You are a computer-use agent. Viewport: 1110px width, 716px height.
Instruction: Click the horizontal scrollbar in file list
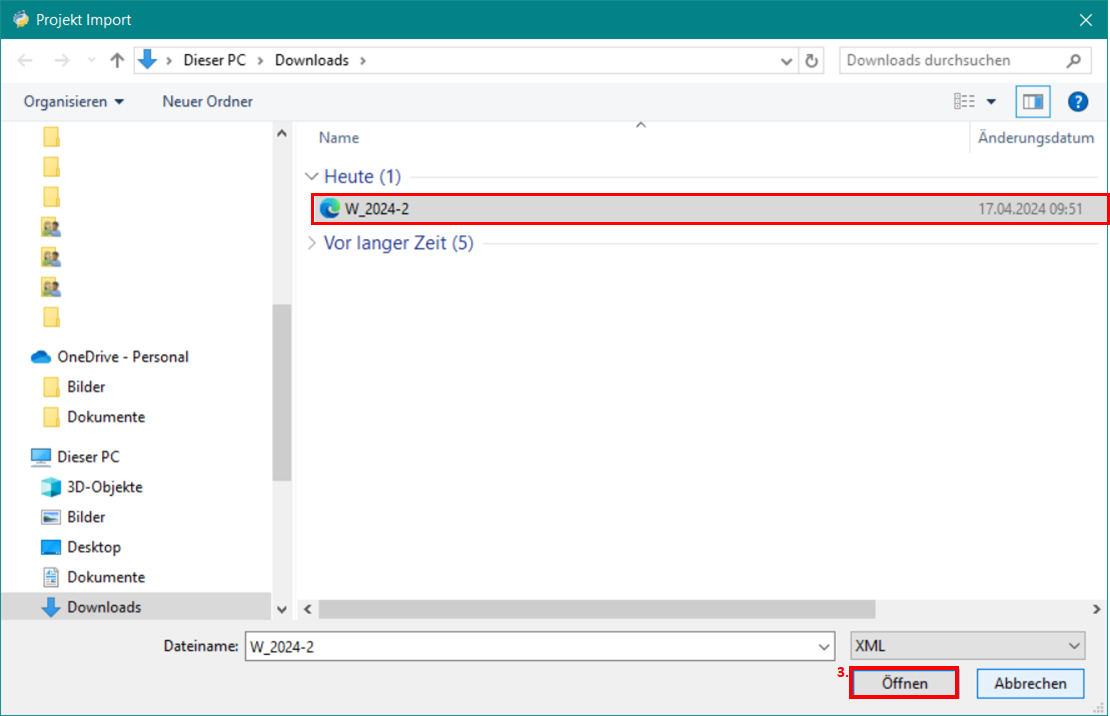pos(596,609)
